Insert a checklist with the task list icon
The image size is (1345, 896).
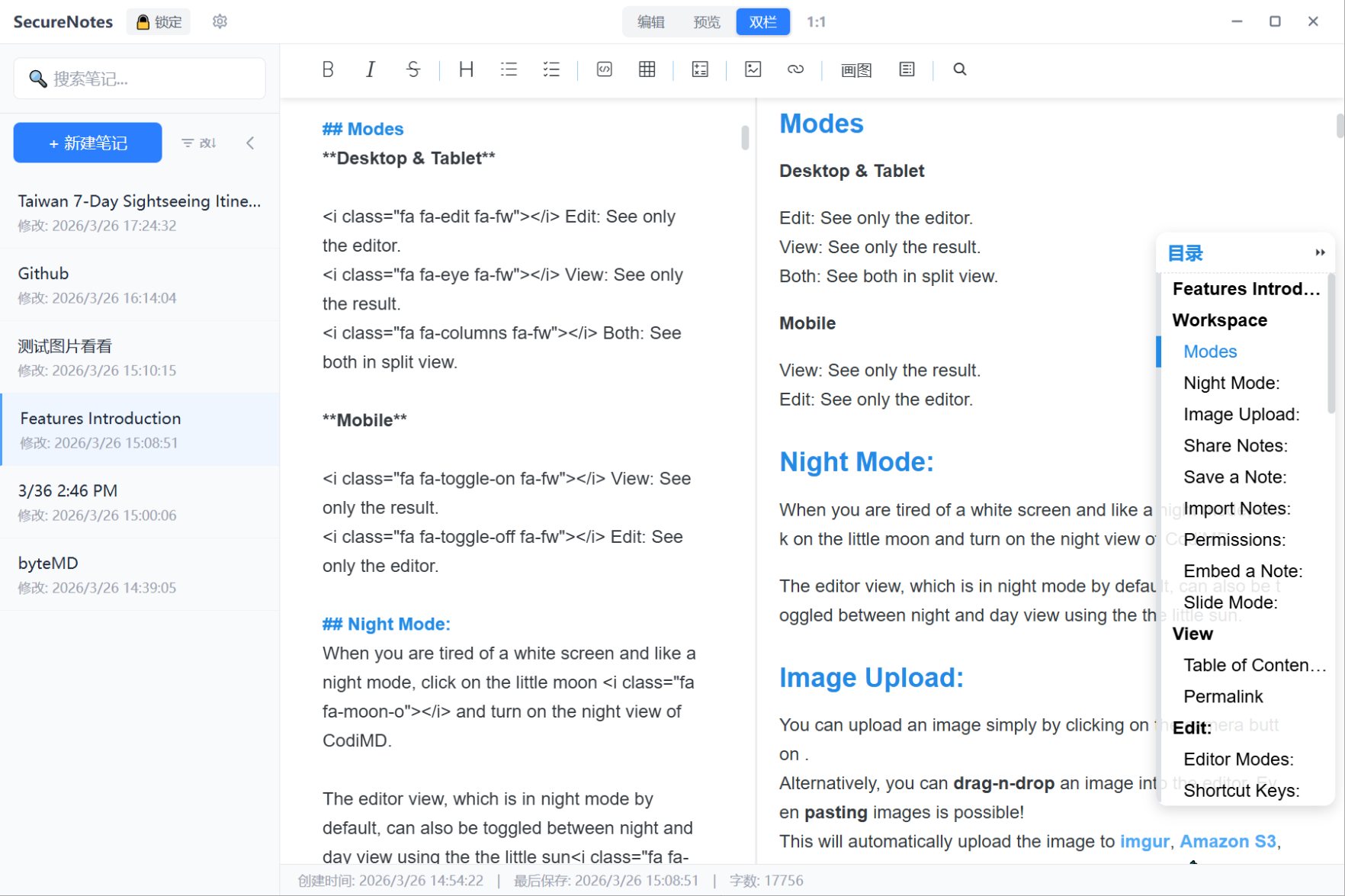click(551, 69)
